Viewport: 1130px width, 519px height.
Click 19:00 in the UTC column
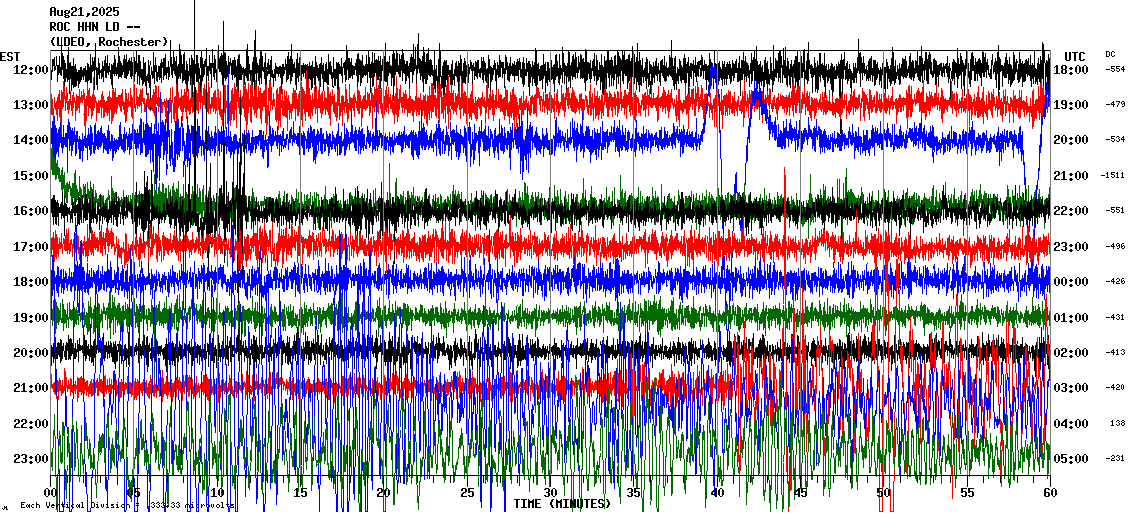tap(1071, 105)
